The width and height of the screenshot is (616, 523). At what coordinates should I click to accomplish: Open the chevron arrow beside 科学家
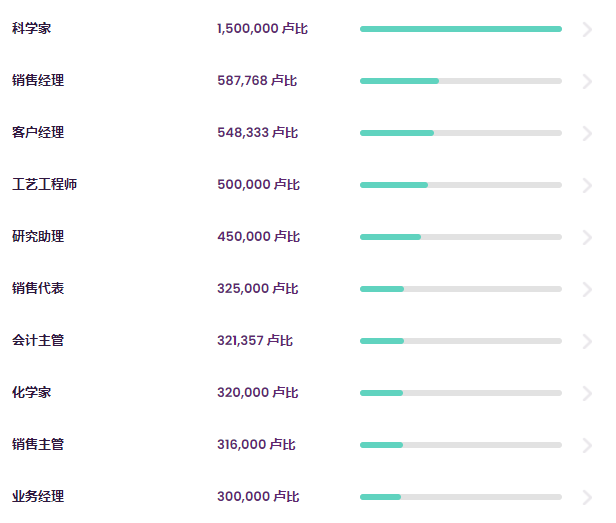[x=587, y=29]
